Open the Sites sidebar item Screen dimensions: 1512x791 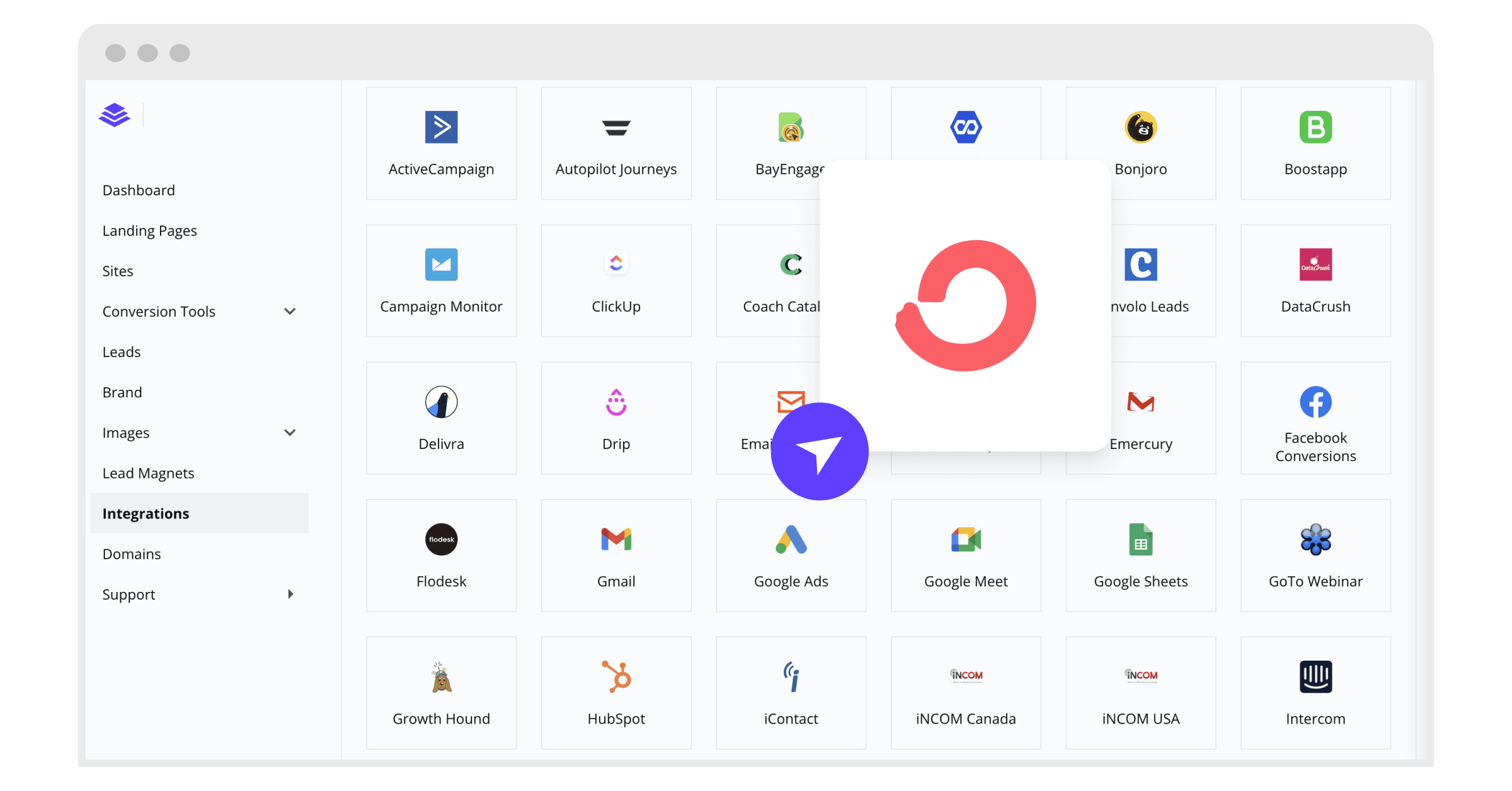coord(118,271)
